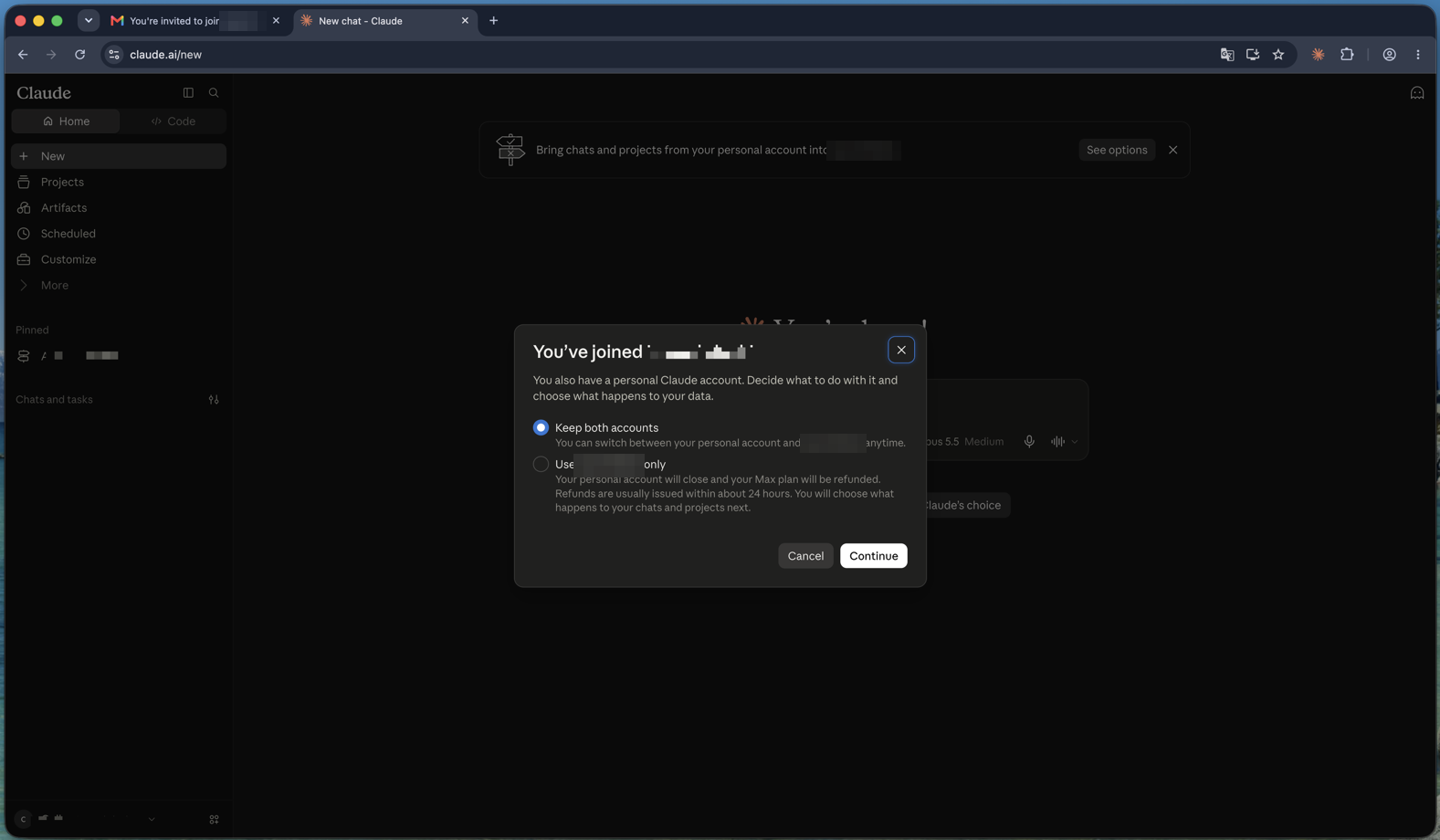This screenshot has width=1440, height=840.
Task: Open the pinned item in sidebar
Action: click(119, 356)
